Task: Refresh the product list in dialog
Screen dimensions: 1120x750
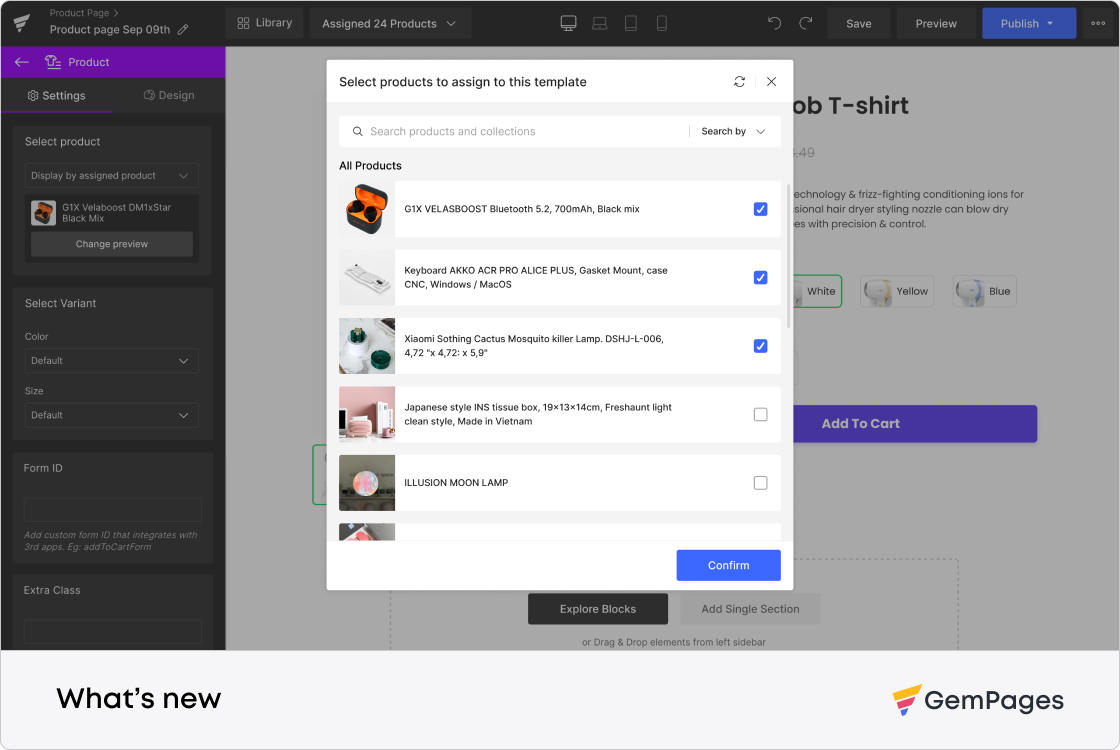Action: 739,81
